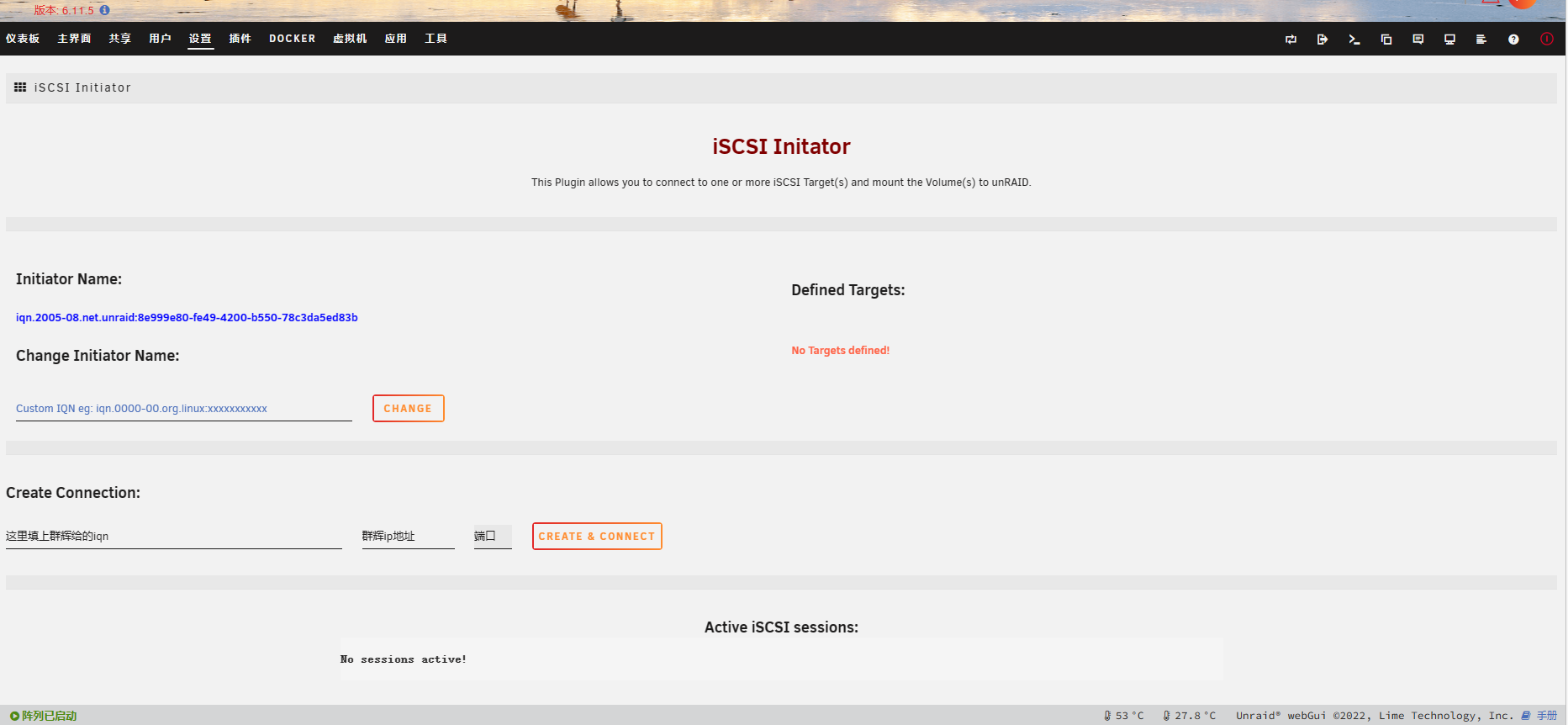
Task: Open the terminal icon in top bar
Action: pos(1354,40)
